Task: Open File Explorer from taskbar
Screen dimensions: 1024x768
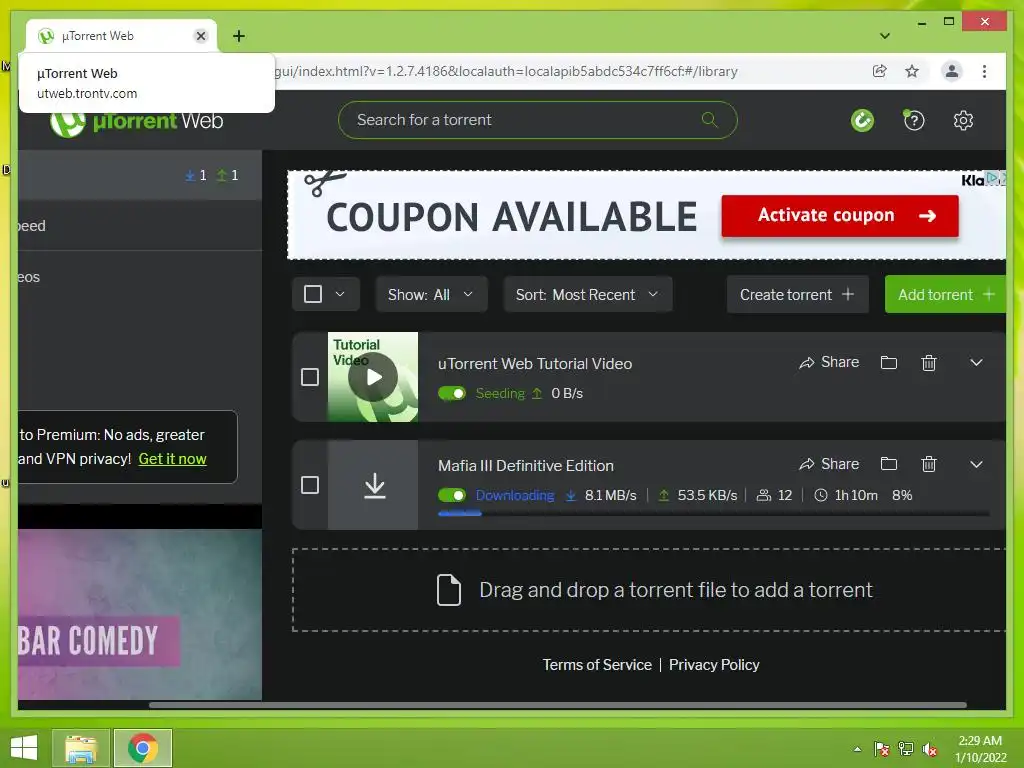Action: tap(80, 748)
